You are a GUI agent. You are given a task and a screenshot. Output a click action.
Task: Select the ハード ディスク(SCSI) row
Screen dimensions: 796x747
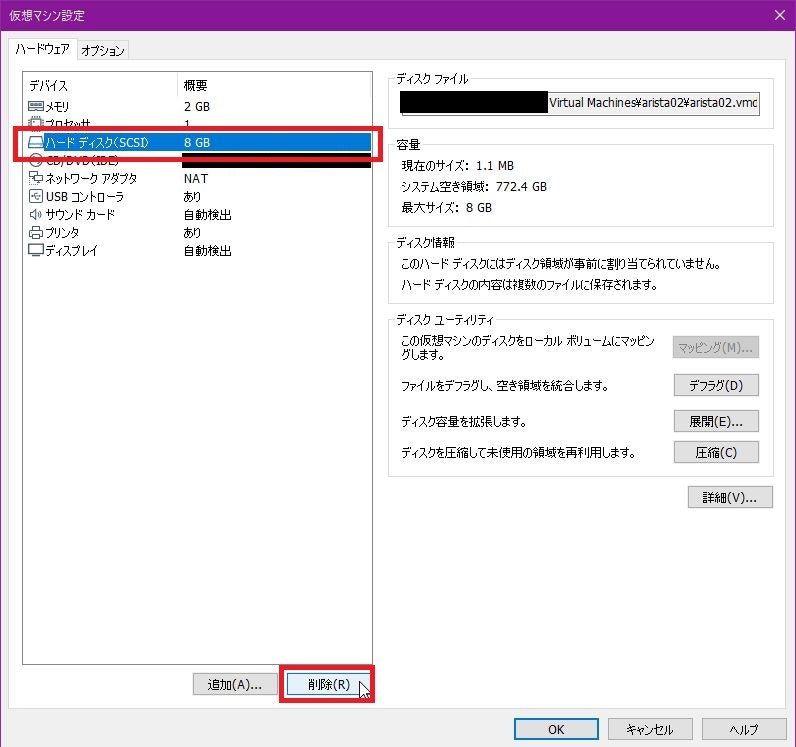coord(197,142)
